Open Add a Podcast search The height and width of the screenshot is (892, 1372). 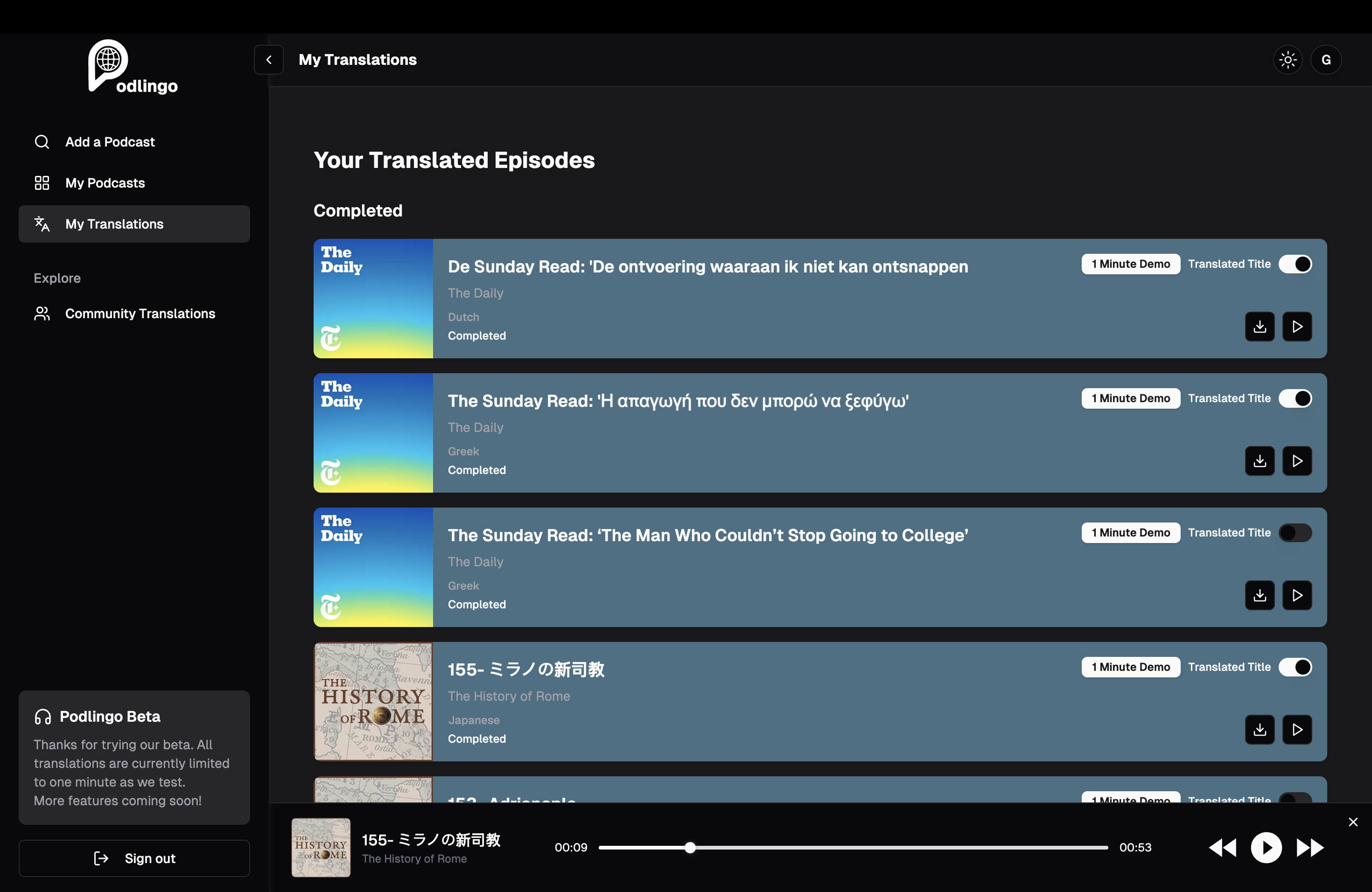(134, 142)
